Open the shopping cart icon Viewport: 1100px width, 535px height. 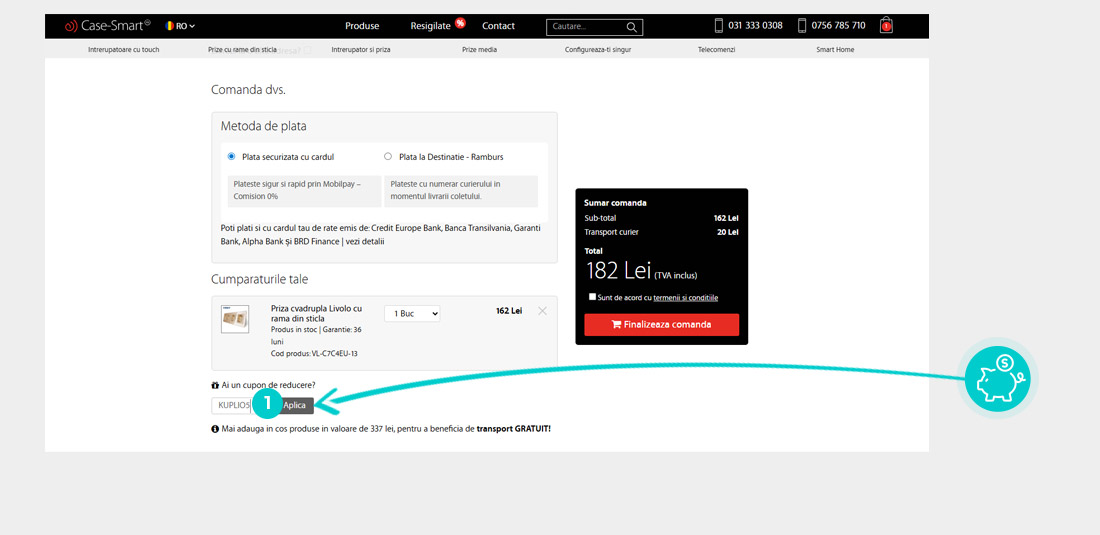coord(886,26)
